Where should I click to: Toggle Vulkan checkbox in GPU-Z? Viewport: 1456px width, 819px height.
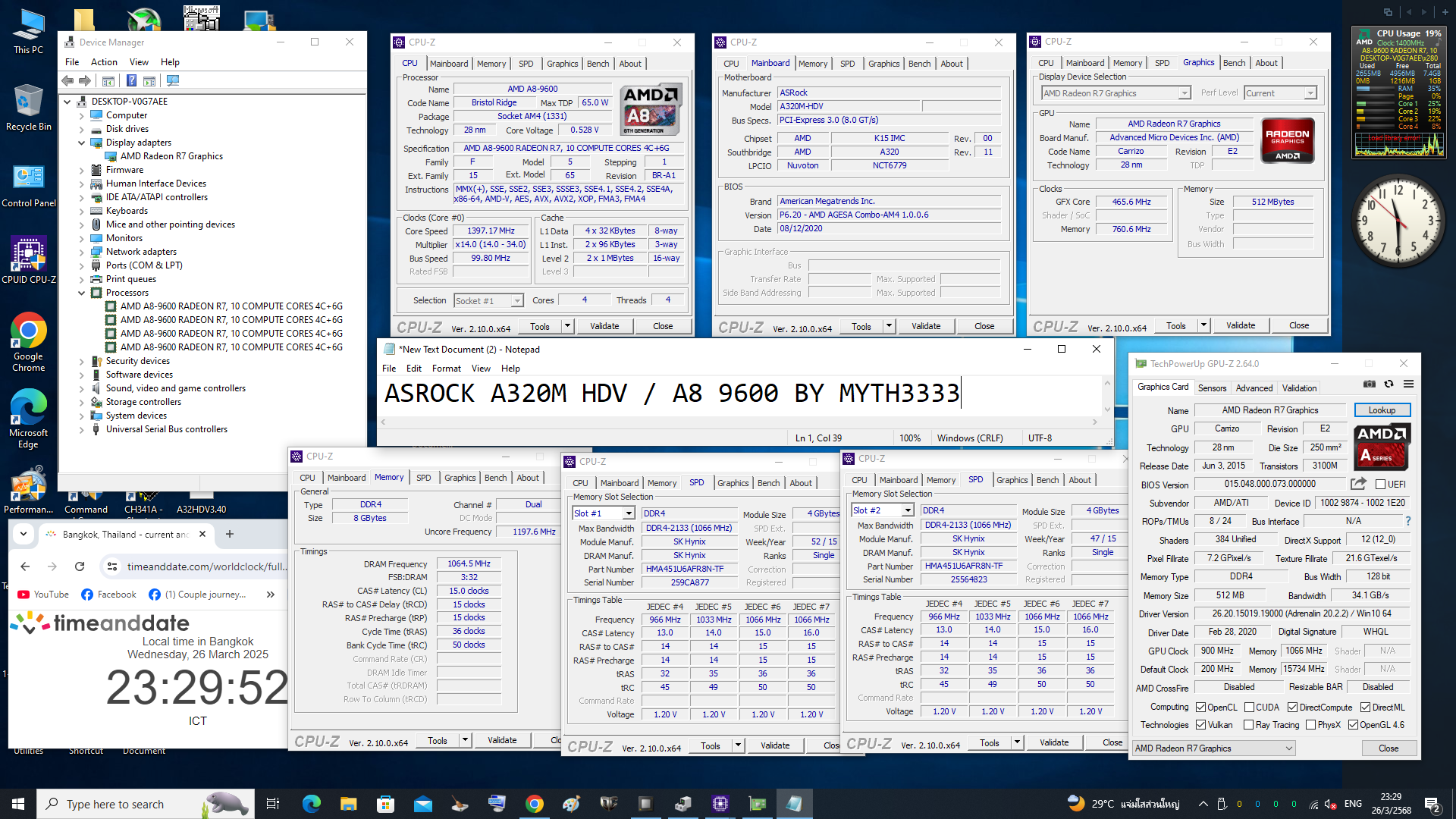click(1200, 725)
